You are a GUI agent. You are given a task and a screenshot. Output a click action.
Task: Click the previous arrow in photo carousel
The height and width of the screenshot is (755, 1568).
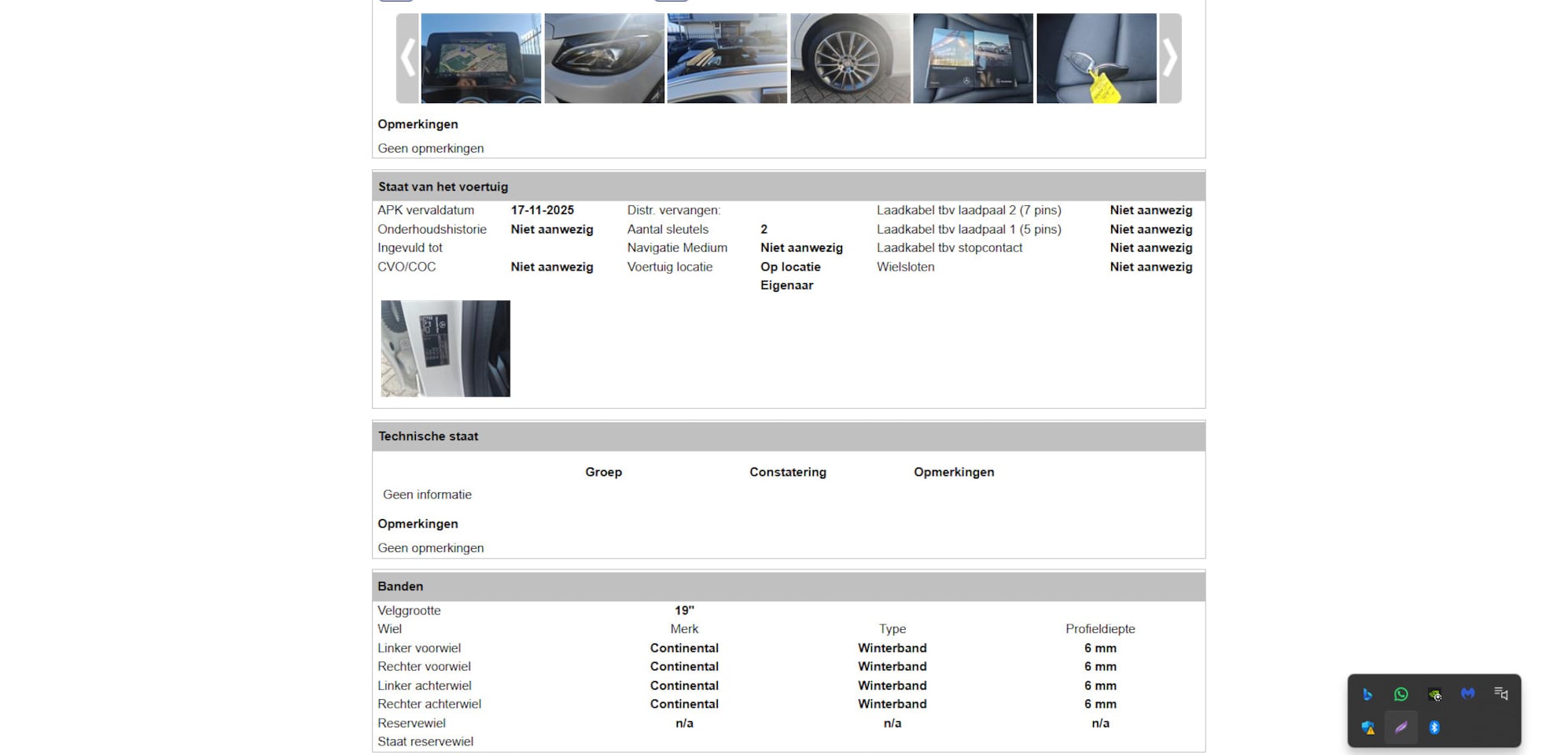(x=407, y=58)
